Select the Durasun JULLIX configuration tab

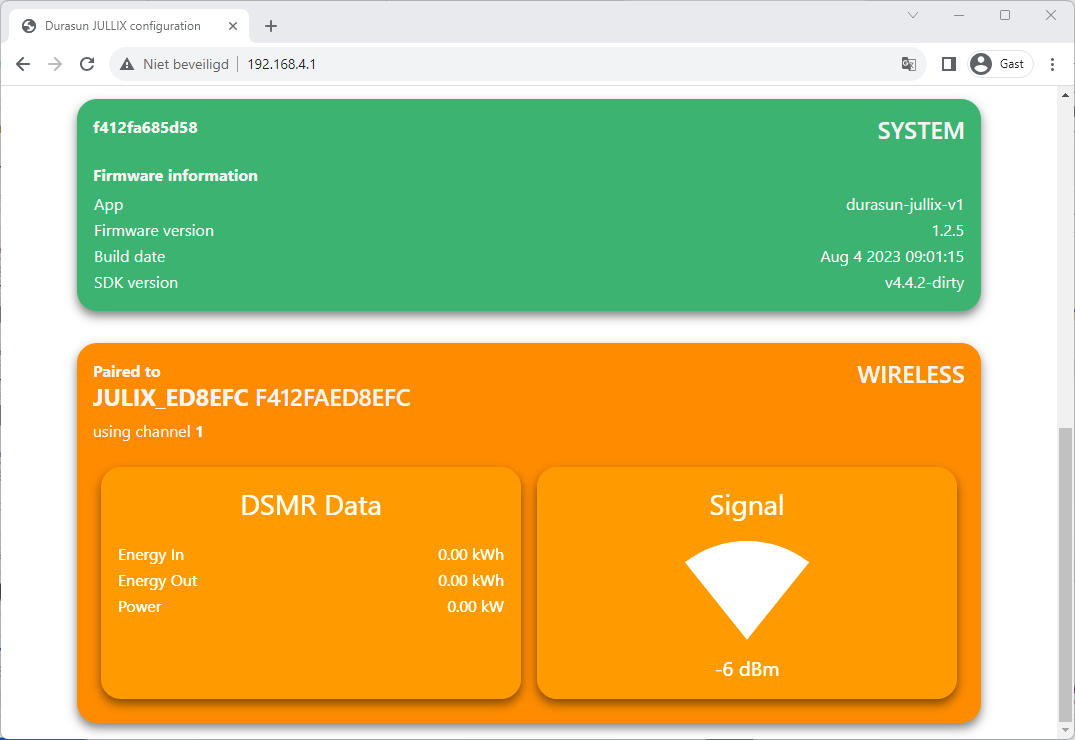tap(130, 26)
